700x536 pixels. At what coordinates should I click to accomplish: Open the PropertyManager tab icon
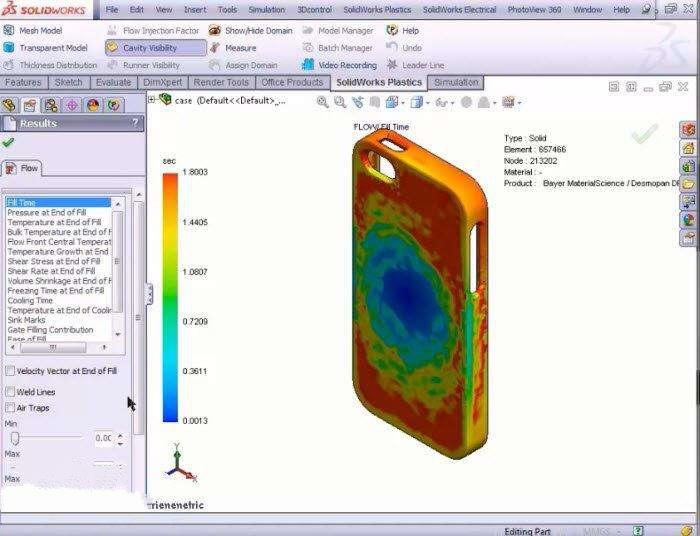[30, 105]
